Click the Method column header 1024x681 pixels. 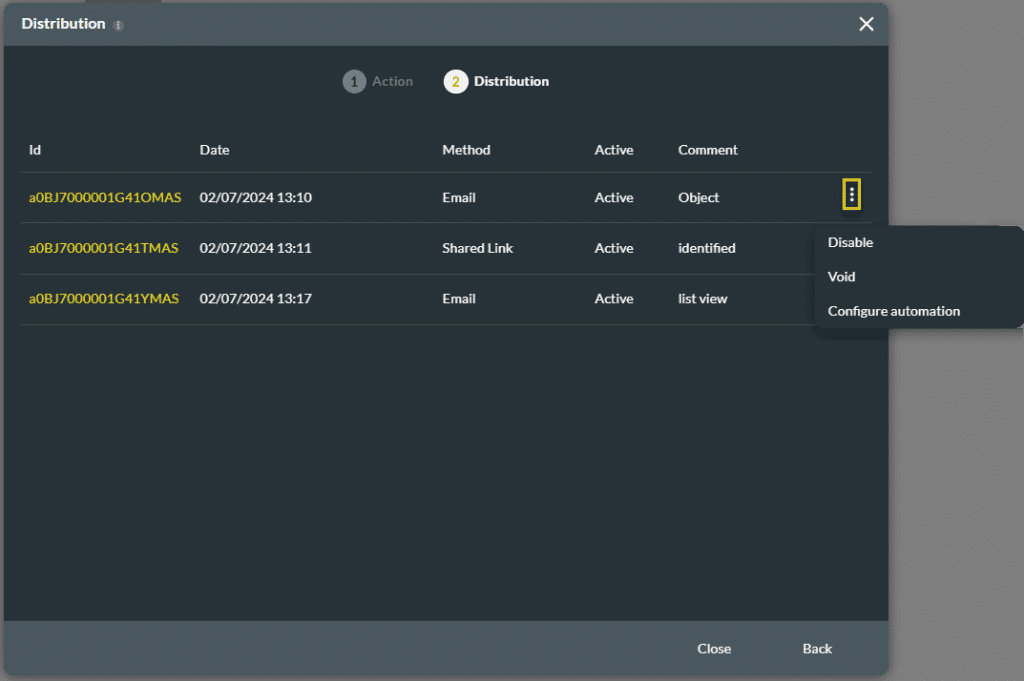466,150
